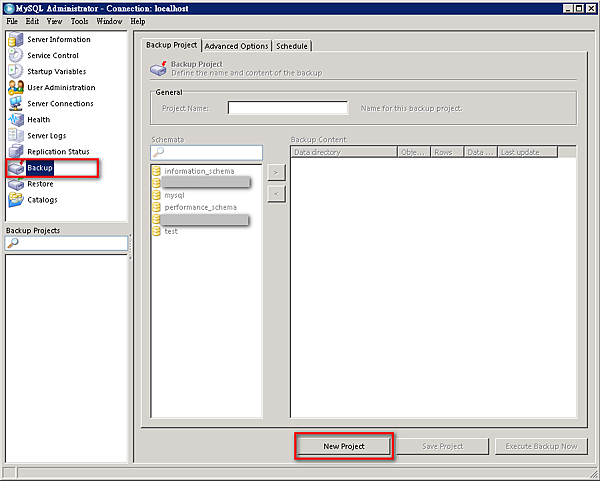Click the information_schema database icon

[x=156, y=171]
